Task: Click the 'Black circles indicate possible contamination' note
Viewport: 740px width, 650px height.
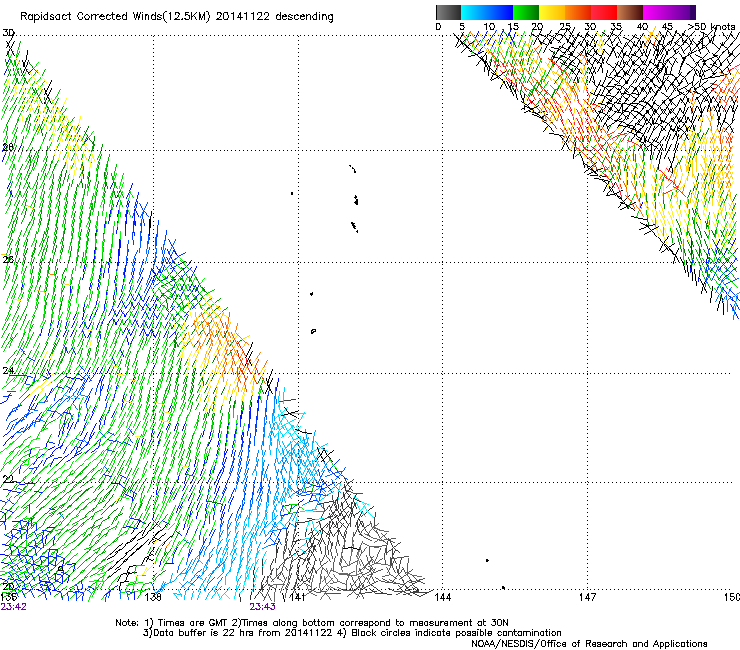Action: point(456,633)
